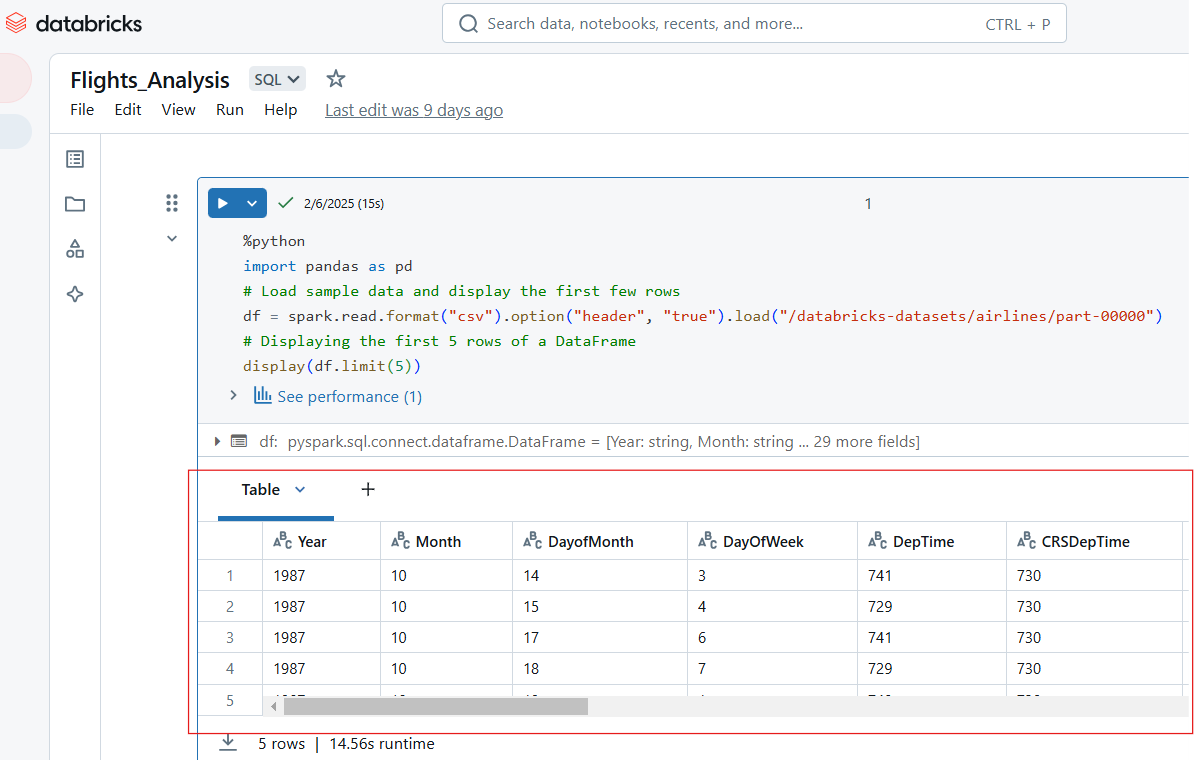The image size is (1194, 760).
Task: Click the df schema table icon
Action: (x=239, y=441)
